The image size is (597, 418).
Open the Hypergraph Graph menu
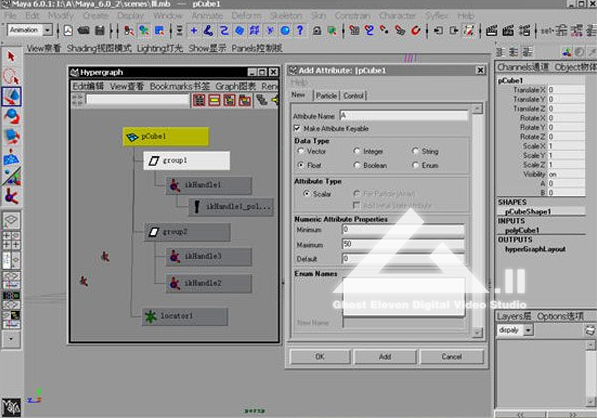point(236,86)
